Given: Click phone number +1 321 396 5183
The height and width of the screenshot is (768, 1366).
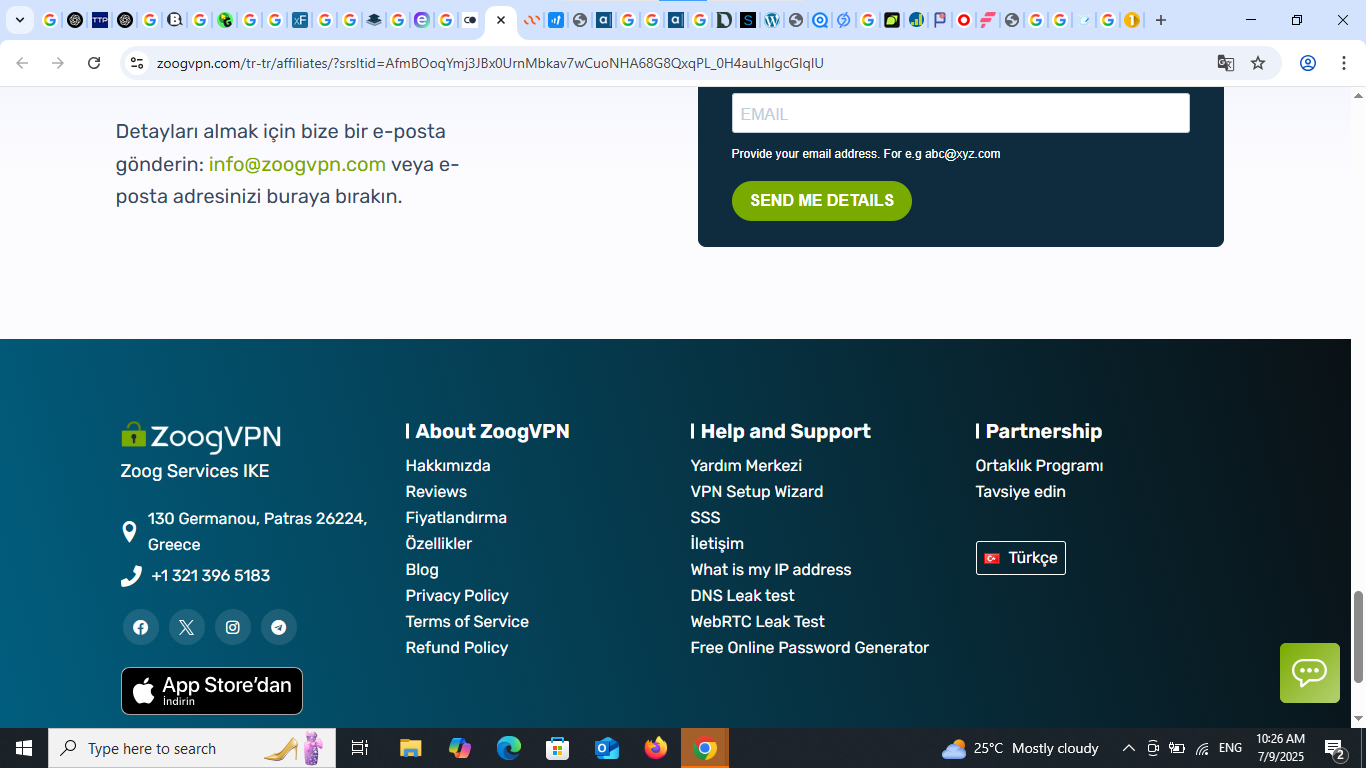Looking at the screenshot, I should point(211,576).
